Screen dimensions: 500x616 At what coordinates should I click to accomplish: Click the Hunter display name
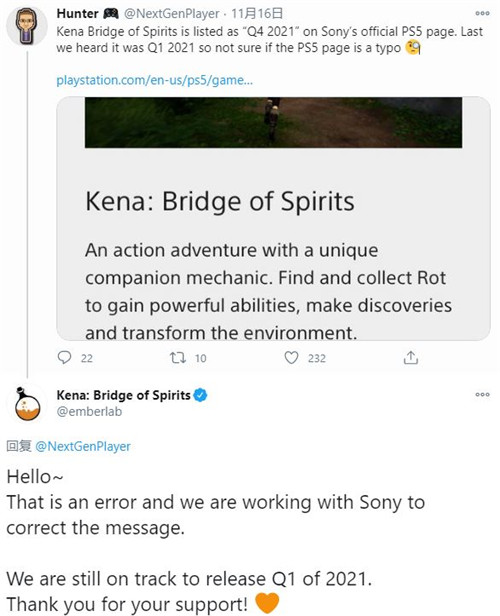(77, 14)
